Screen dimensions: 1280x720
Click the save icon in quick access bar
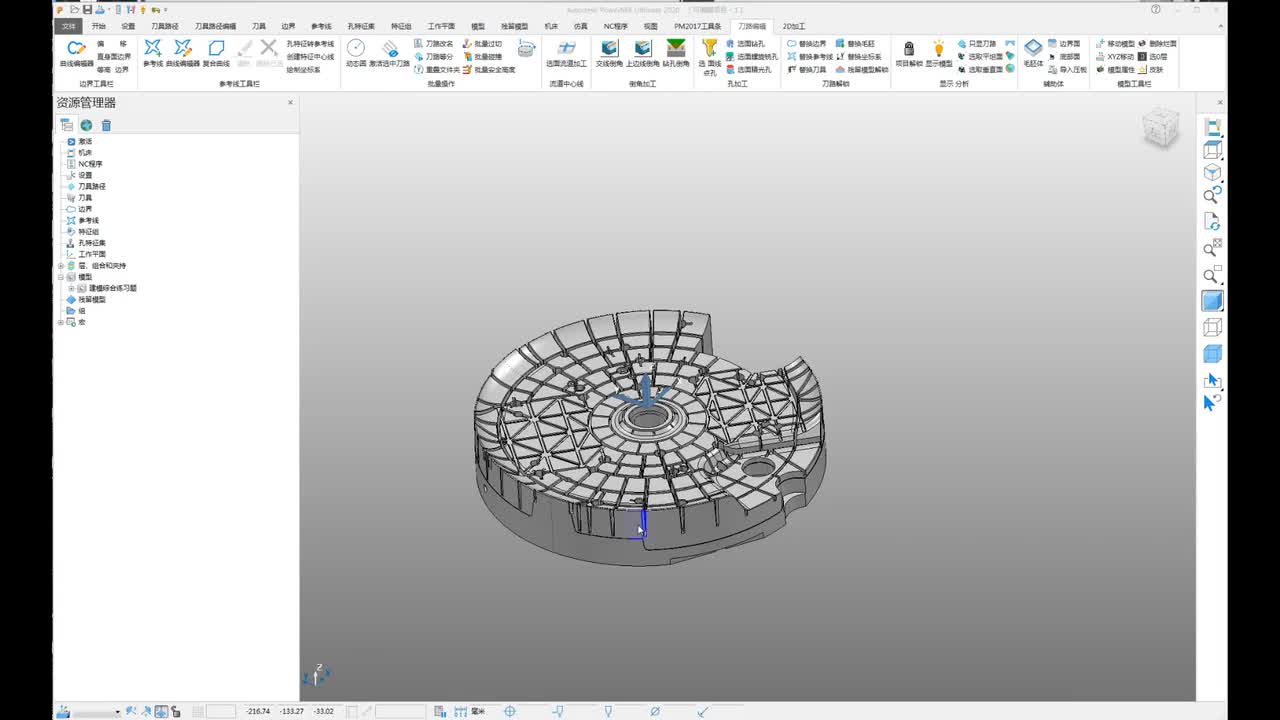coord(87,9)
